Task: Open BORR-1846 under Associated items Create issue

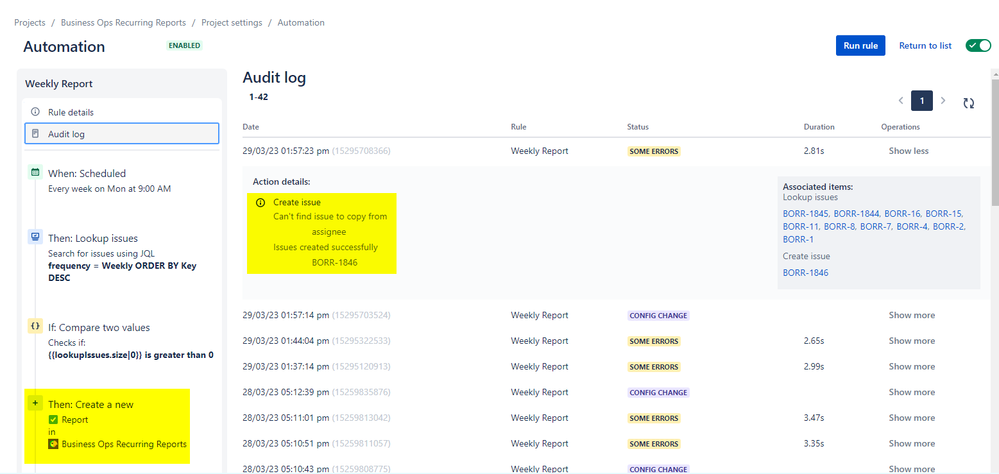Action: click(x=805, y=273)
